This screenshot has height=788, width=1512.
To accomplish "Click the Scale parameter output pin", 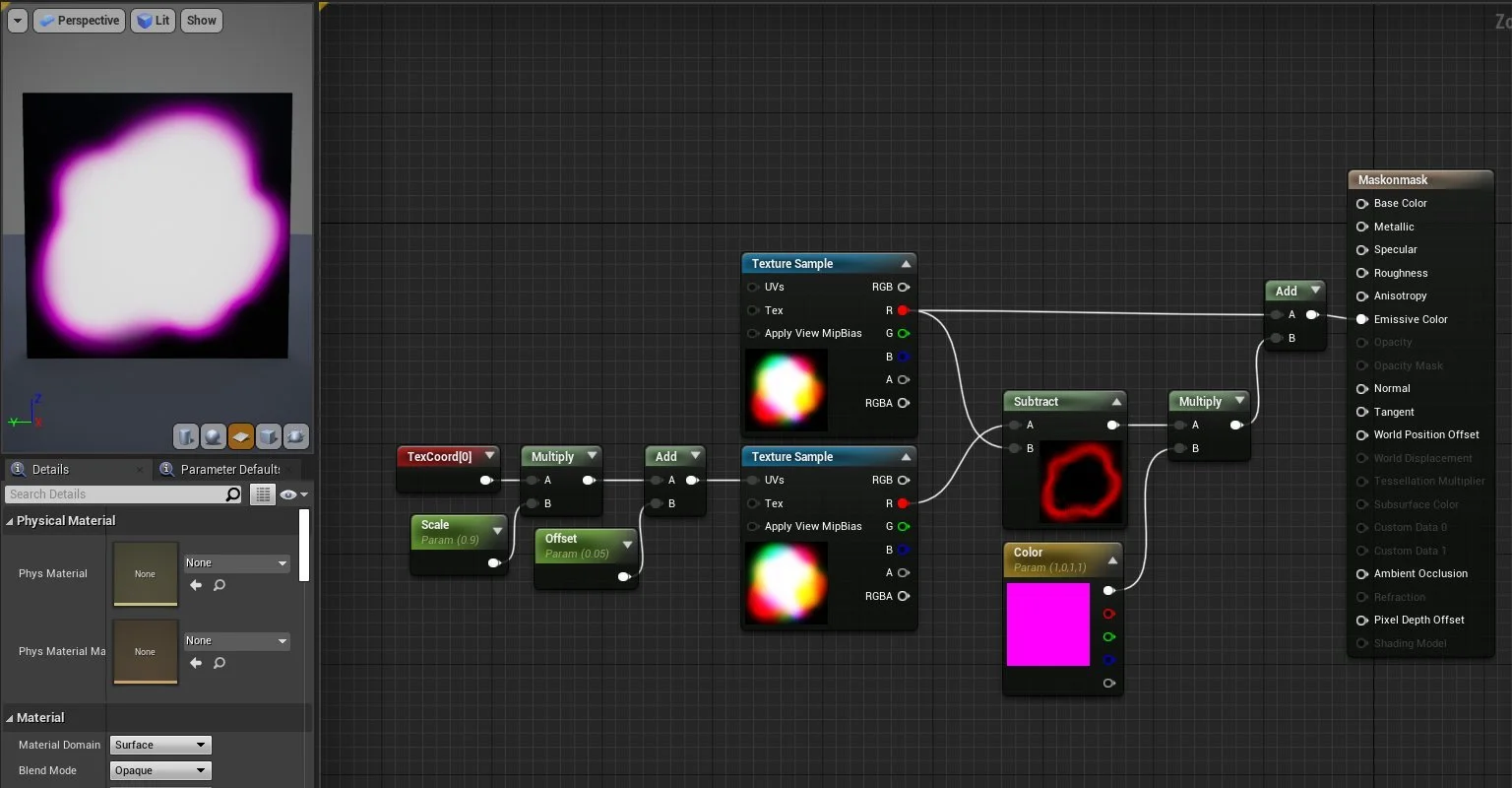I will pyautogui.click(x=494, y=563).
